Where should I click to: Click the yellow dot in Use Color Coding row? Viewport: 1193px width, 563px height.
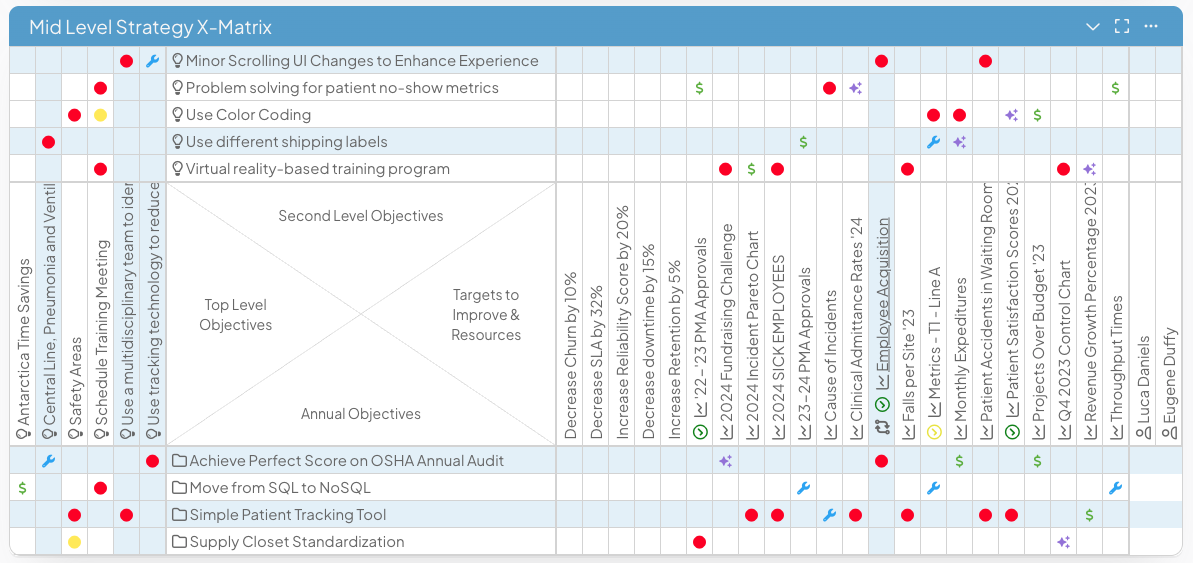point(100,115)
